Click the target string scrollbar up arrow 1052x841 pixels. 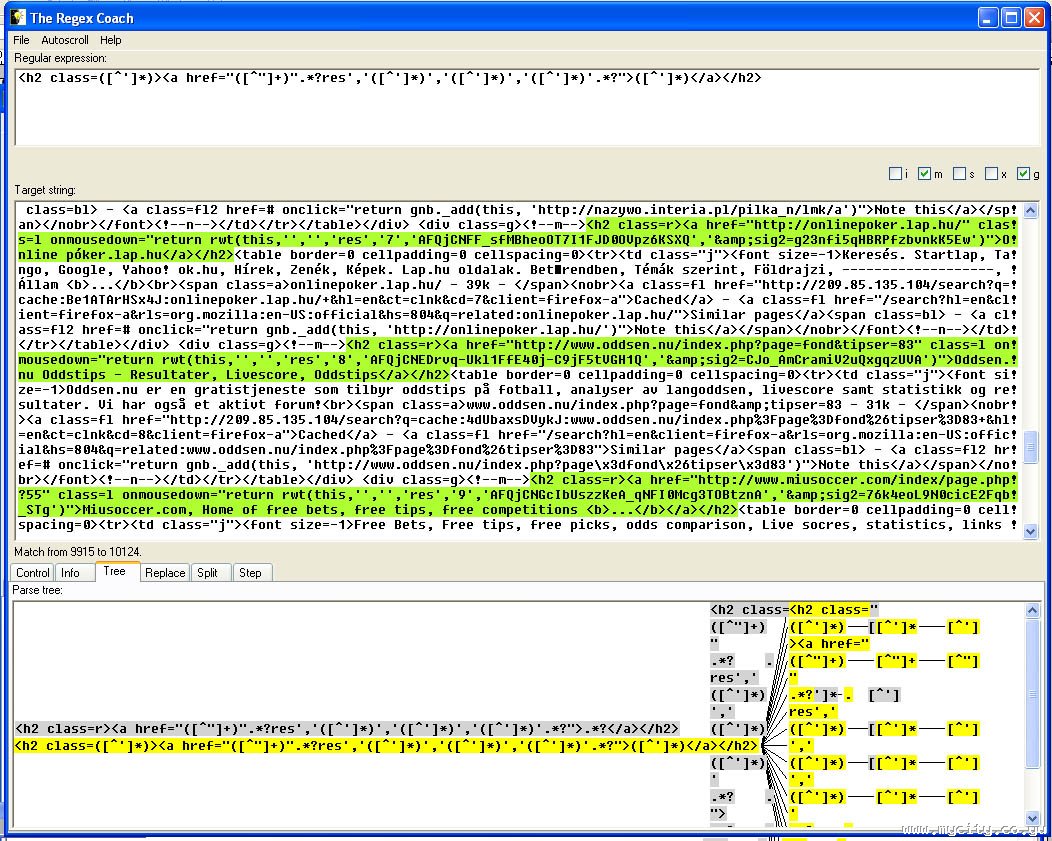pos(1031,209)
